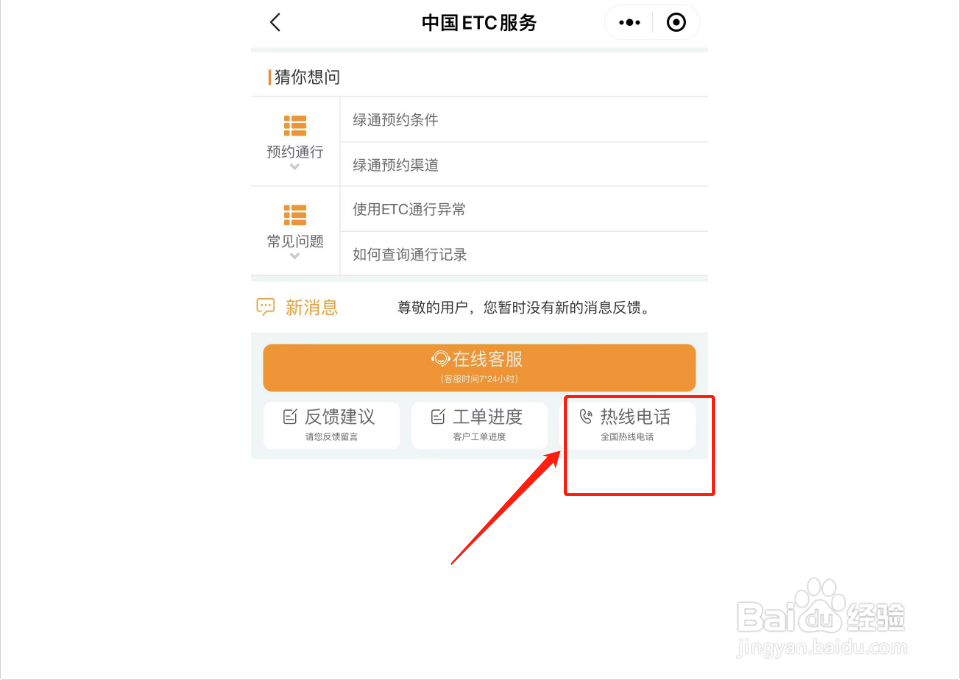Viewport: 960px width, 680px height.
Task: Tap the phone icon beside 热线电话
Action: [586, 417]
